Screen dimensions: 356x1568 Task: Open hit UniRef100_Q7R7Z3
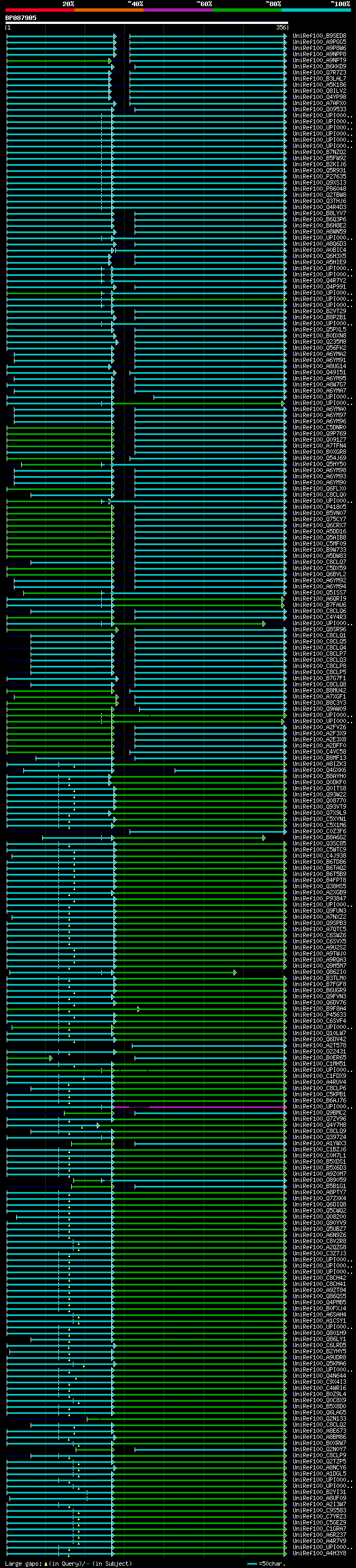(319, 72)
